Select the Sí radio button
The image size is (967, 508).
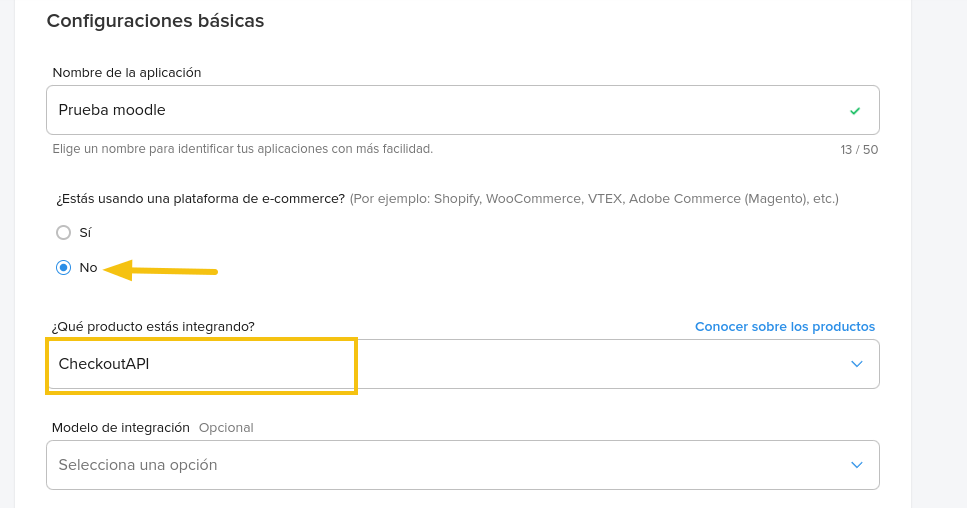[64, 233]
